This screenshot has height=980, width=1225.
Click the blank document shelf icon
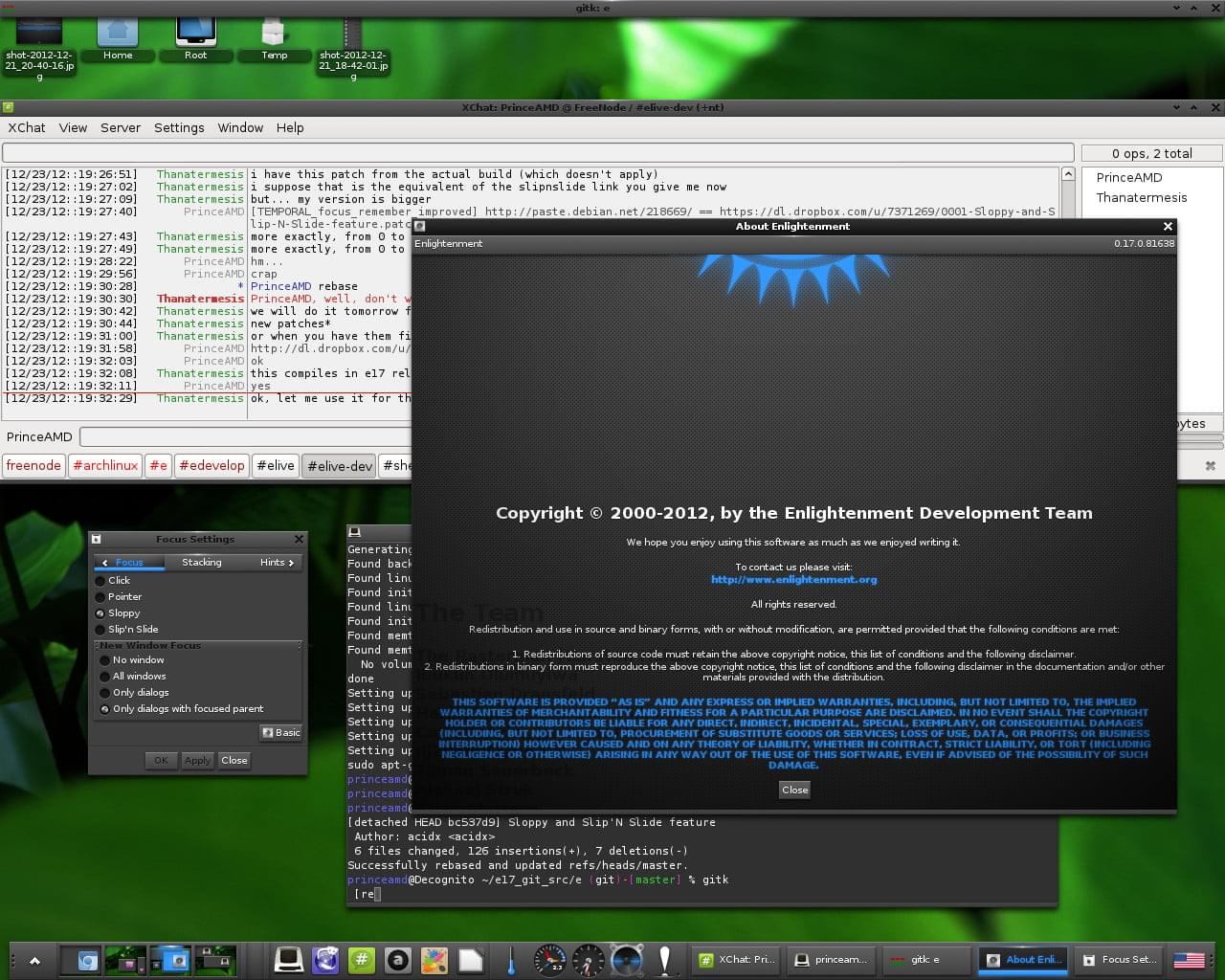coord(471,959)
